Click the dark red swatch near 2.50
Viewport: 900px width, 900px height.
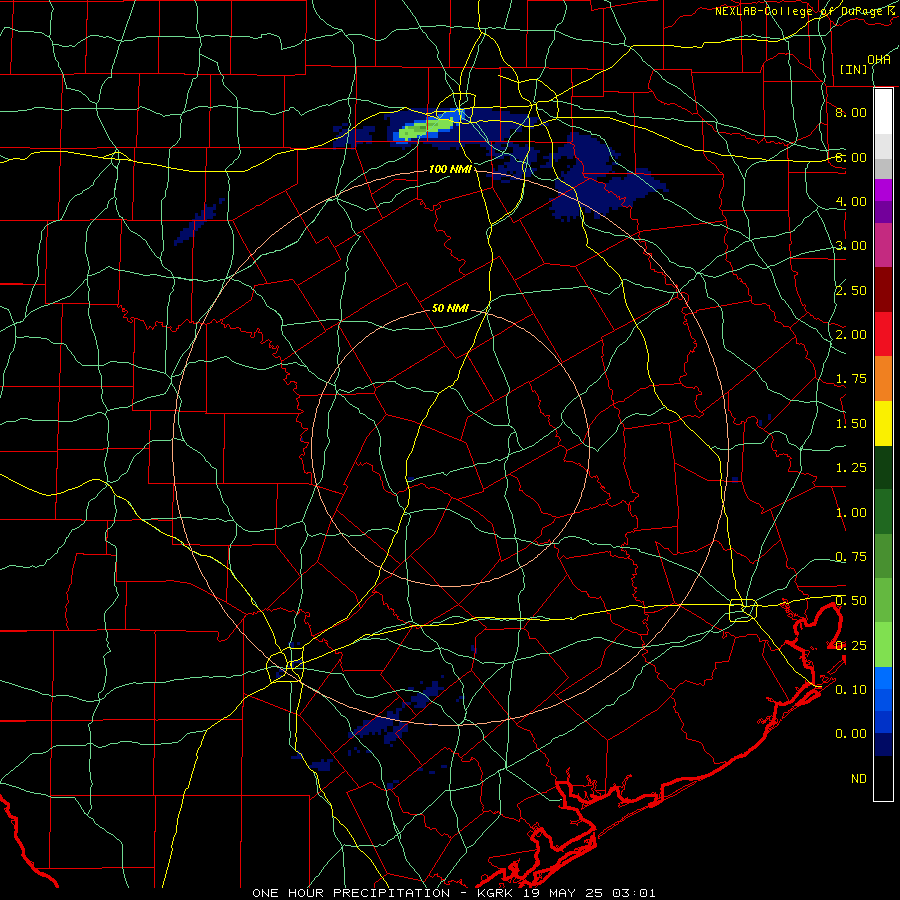[883, 290]
